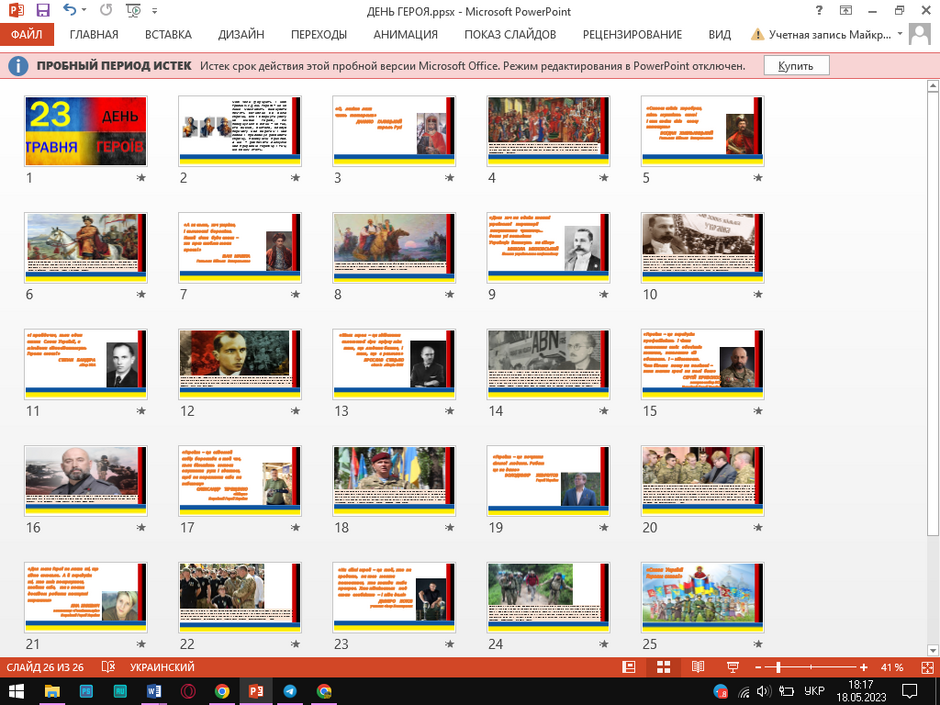Click the Redo/Repeat icon
This screenshot has width=940, height=705.
tap(106, 10)
